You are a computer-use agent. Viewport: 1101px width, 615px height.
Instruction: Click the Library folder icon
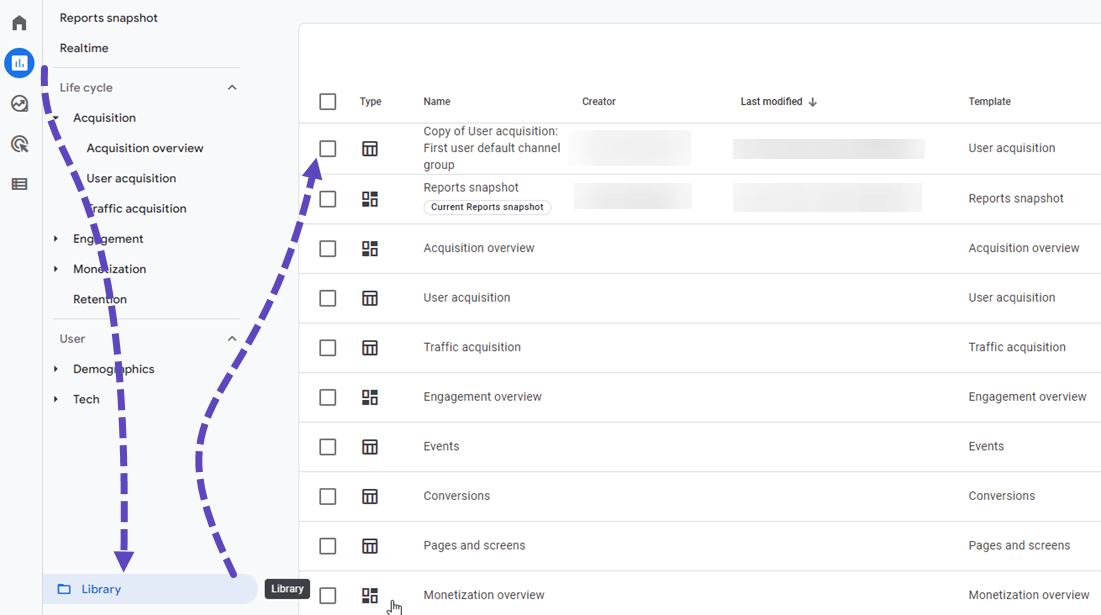(64, 589)
